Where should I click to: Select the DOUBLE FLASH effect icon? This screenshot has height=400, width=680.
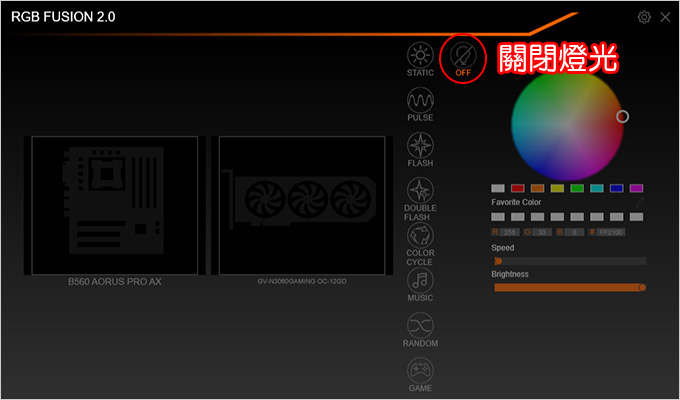pyautogui.click(x=420, y=190)
